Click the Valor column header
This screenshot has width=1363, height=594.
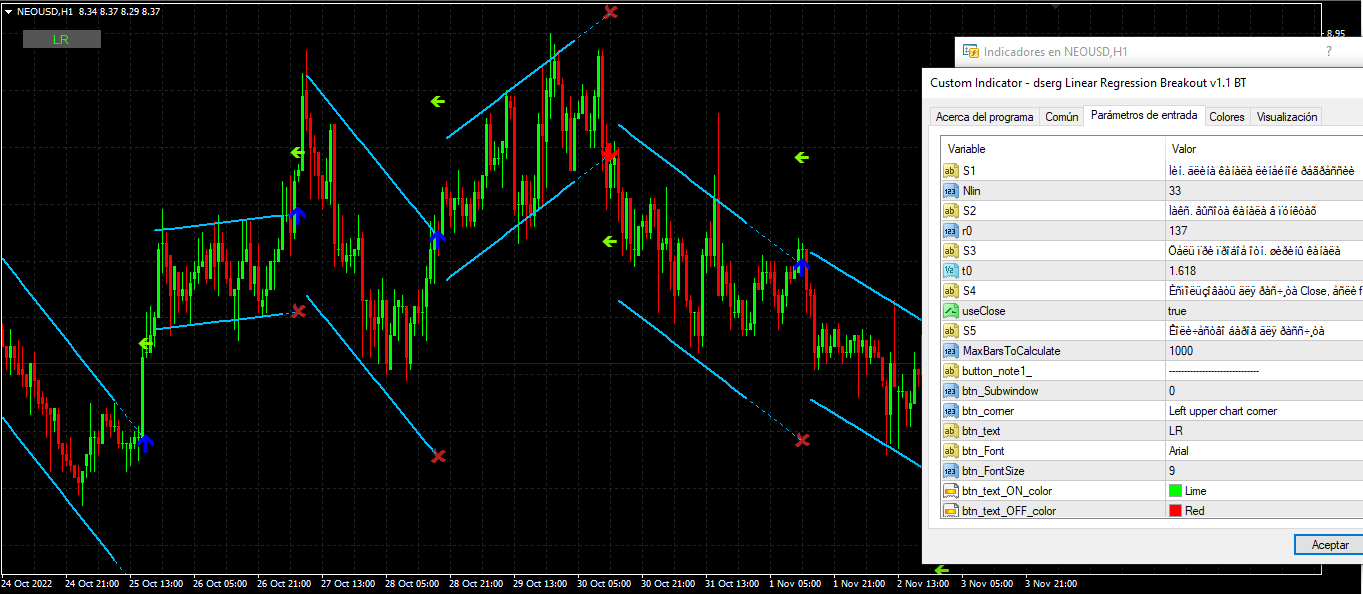(1184, 149)
